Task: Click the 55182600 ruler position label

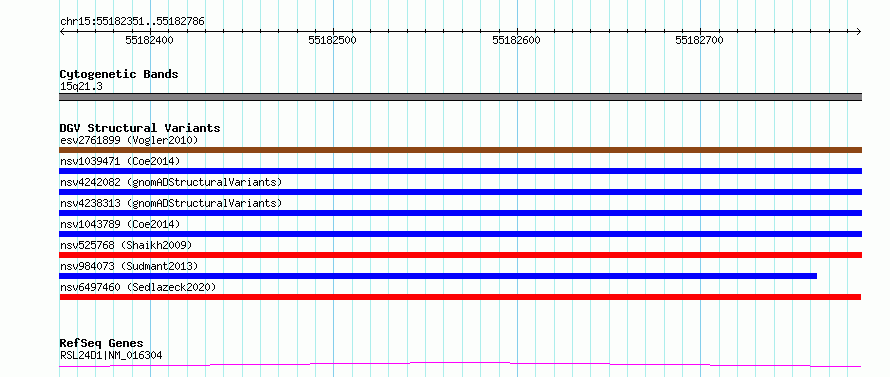Action: pos(517,41)
